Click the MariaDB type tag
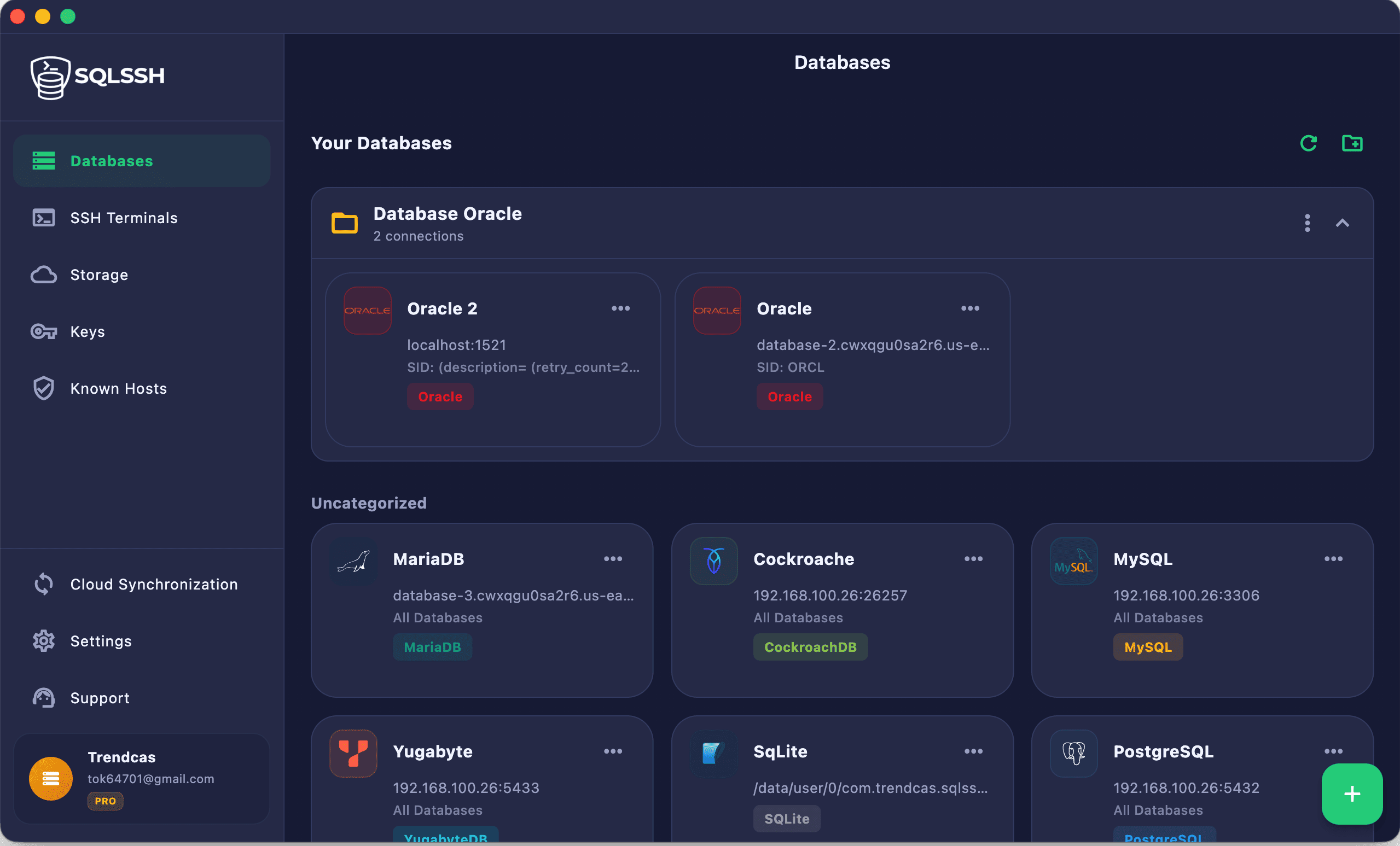Screen dimensions: 1400x846 pos(432,647)
